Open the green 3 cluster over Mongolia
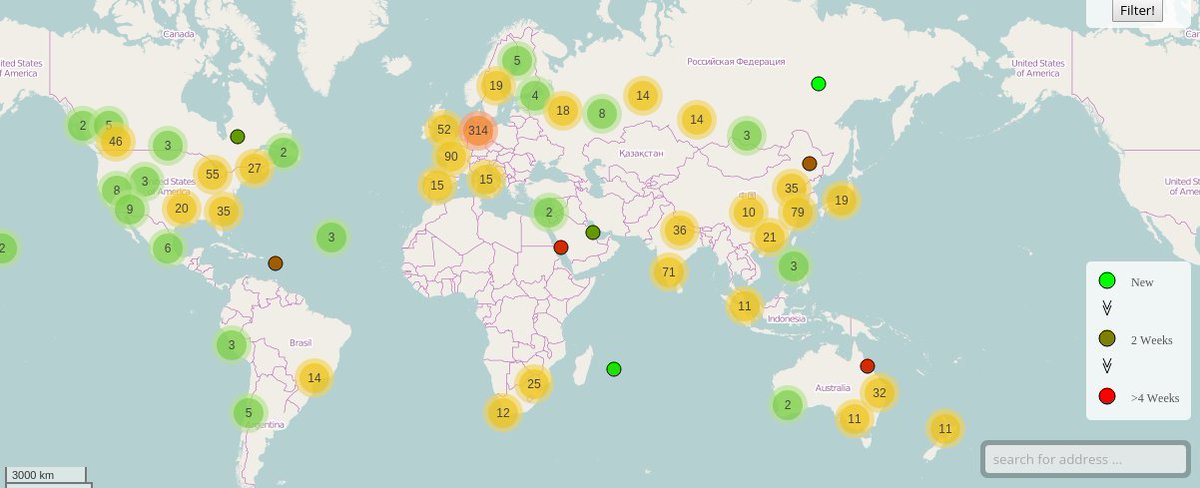Image resolution: width=1200 pixels, height=488 pixels. (746, 136)
